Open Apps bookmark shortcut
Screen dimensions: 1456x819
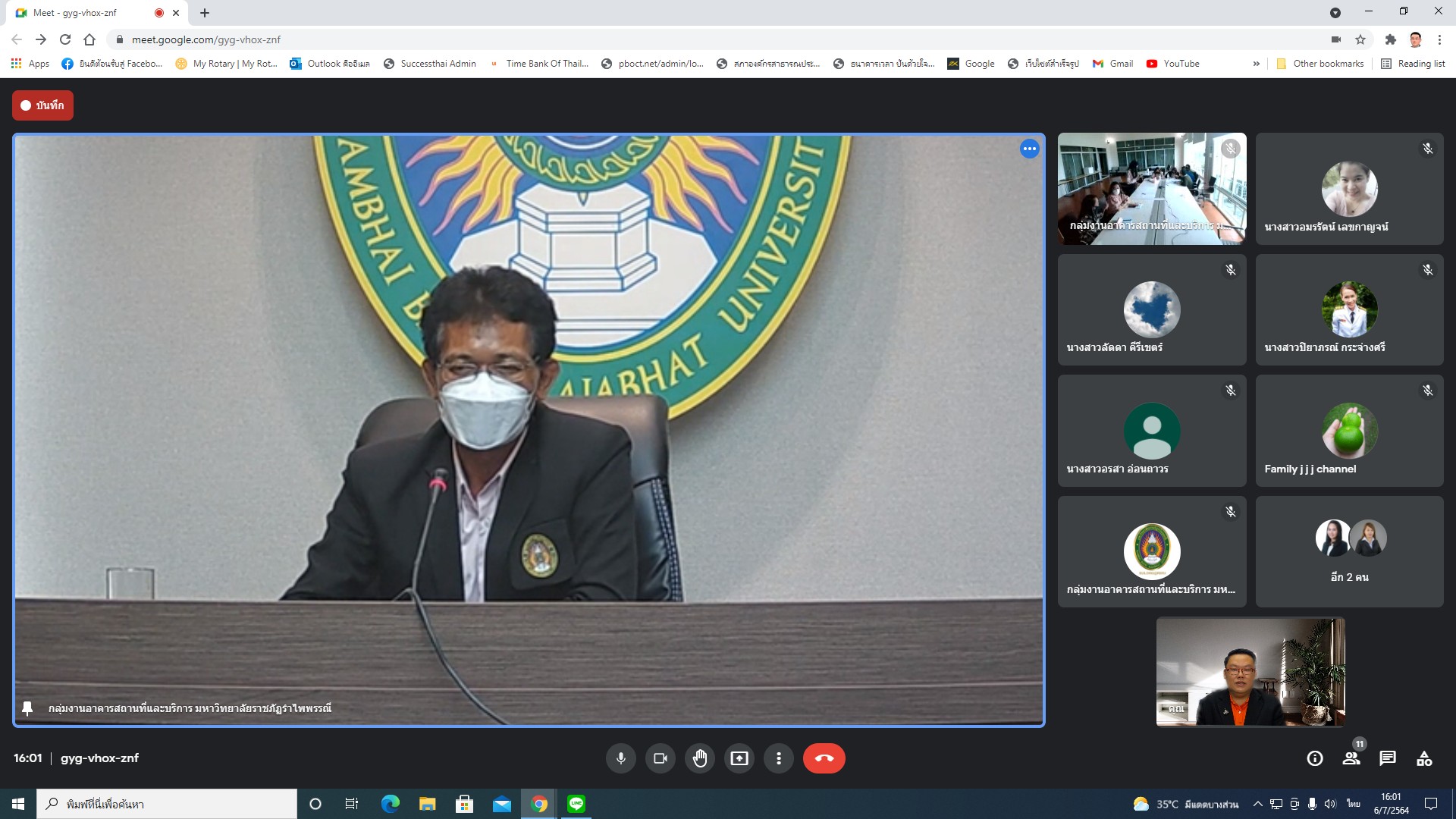[30, 64]
